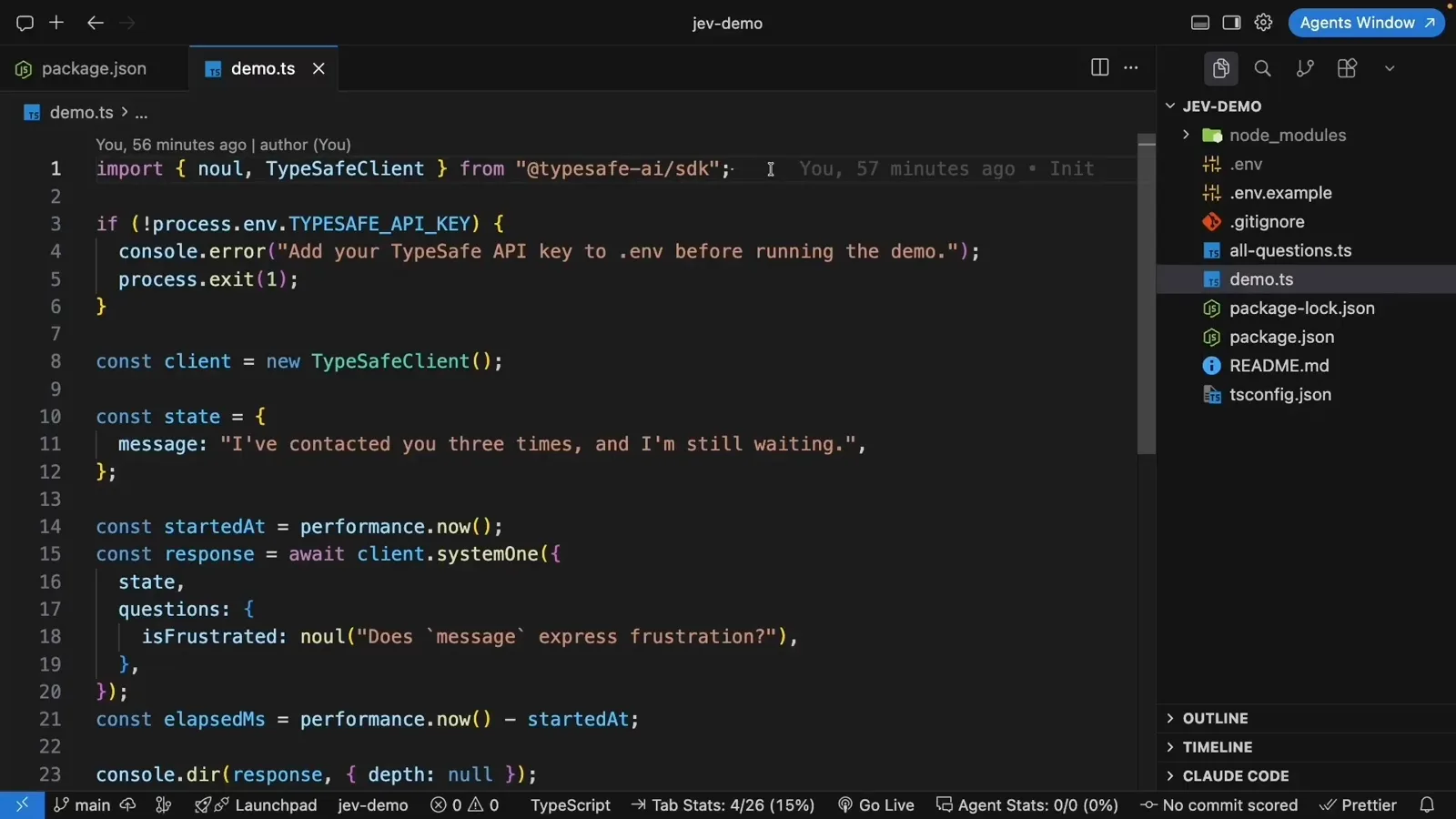This screenshot has width=1456, height=819.
Task: Open Prettier status bar item
Action: [1358, 805]
